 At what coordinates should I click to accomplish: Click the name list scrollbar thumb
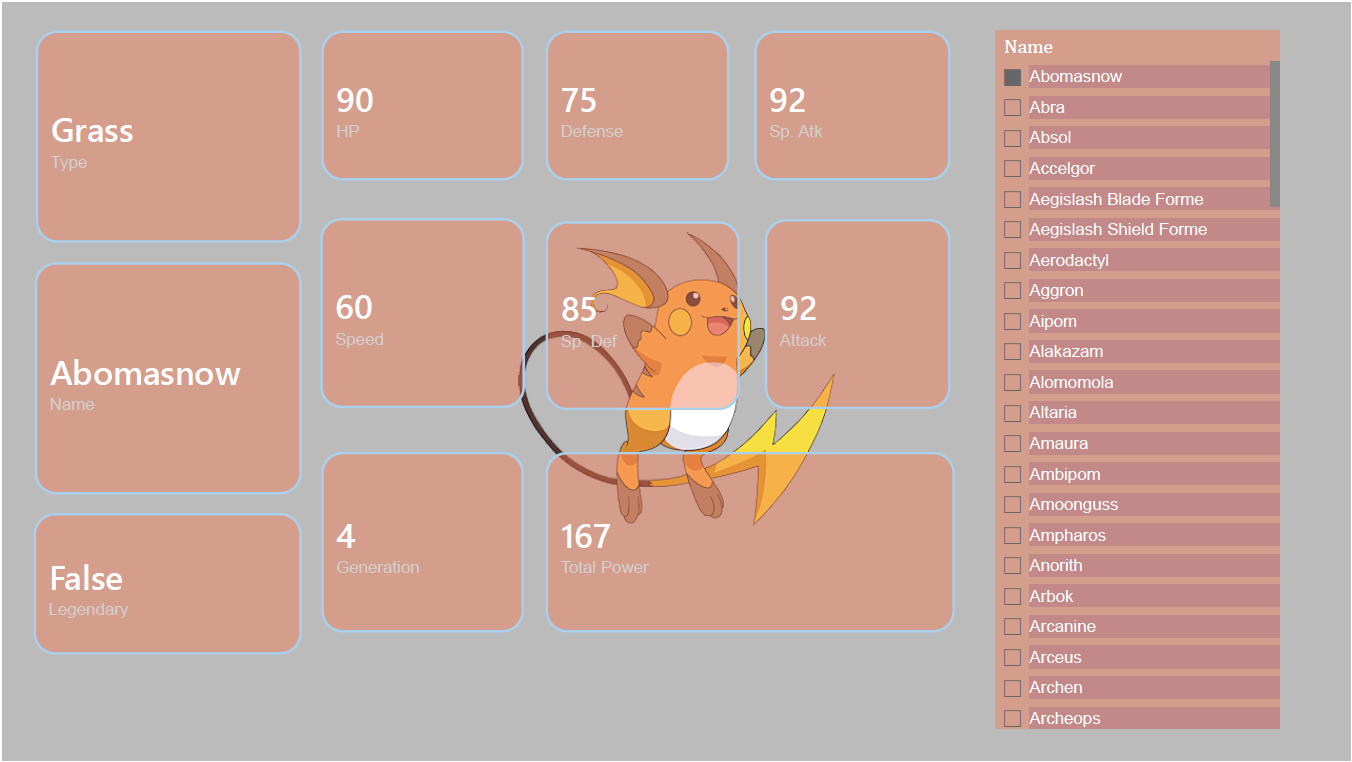point(1275,134)
